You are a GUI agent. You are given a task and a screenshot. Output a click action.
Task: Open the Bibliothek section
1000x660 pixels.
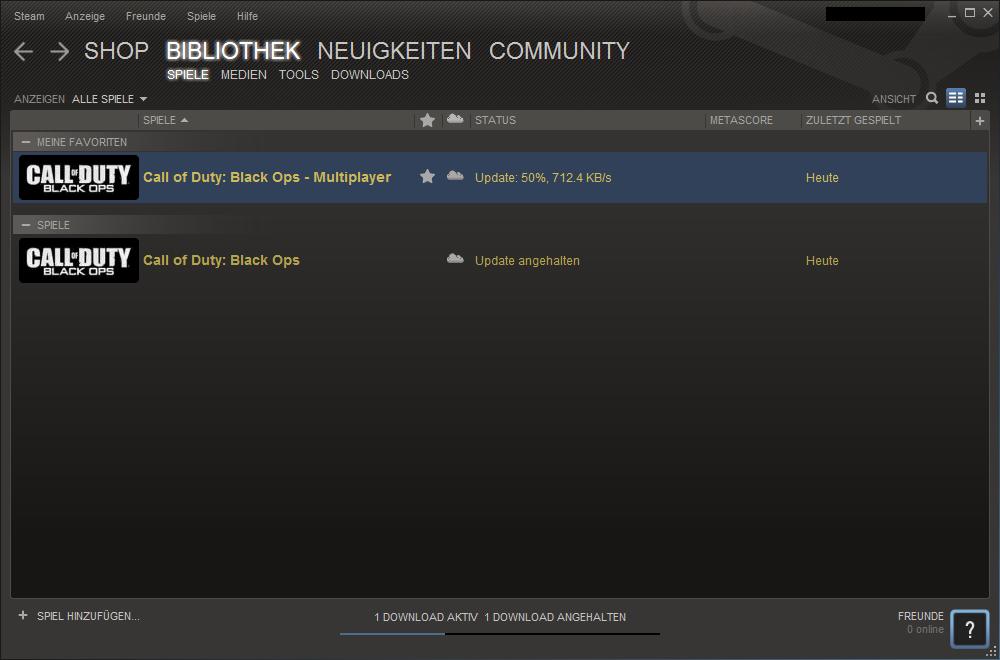(233, 51)
